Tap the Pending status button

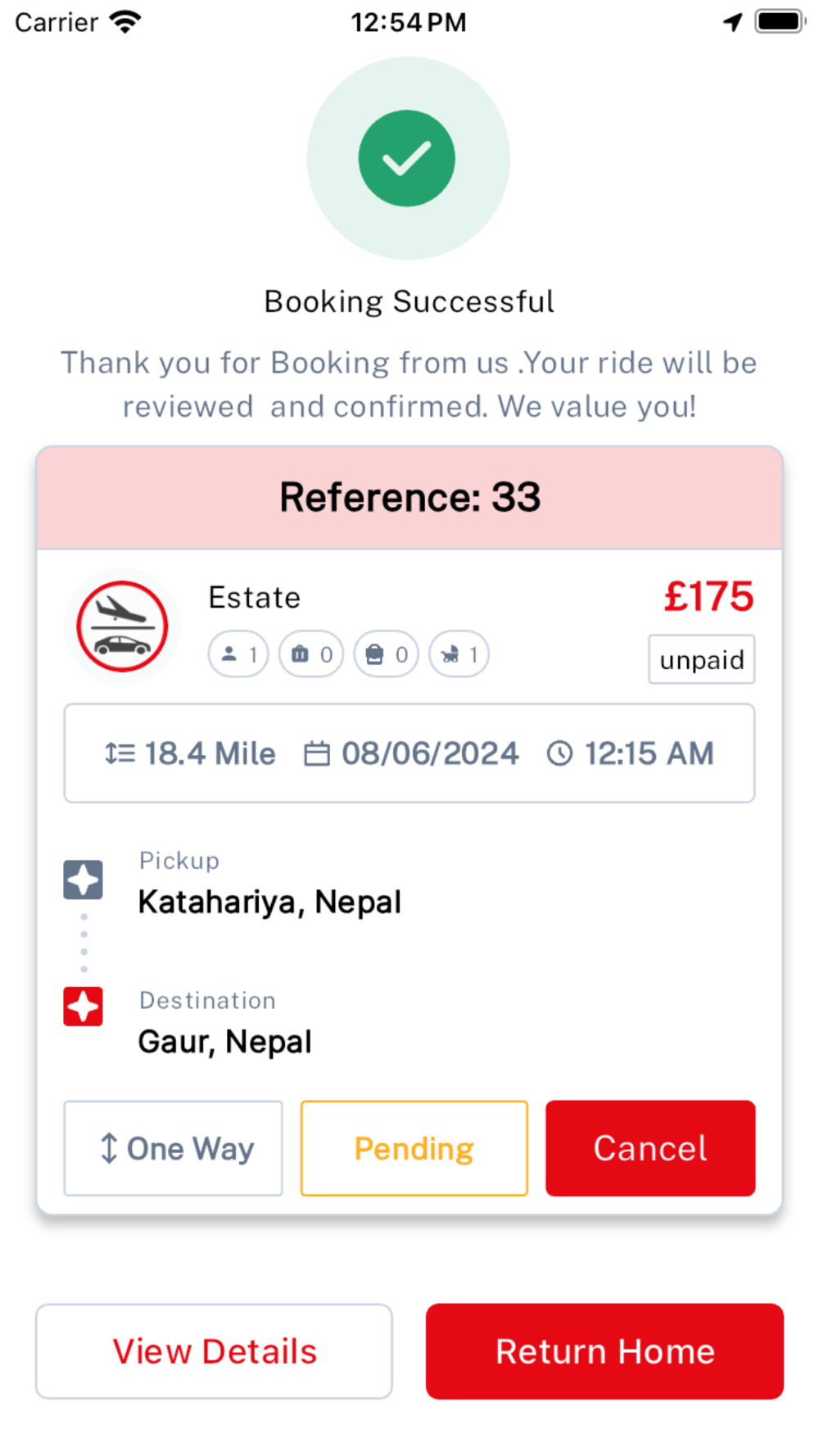(x=414, y=1148)
